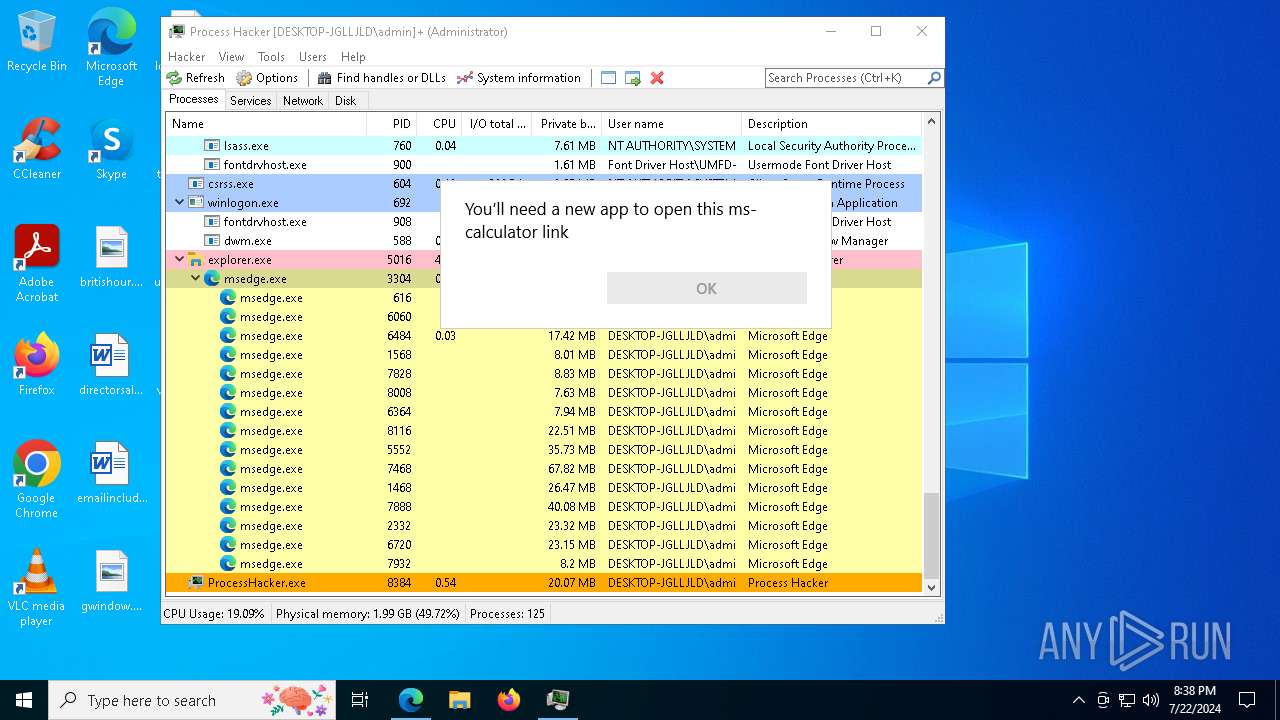Viewport: 1280px width, 720px height.
Task: Open the Skype desktop shortcut
Action: (111, 149)
